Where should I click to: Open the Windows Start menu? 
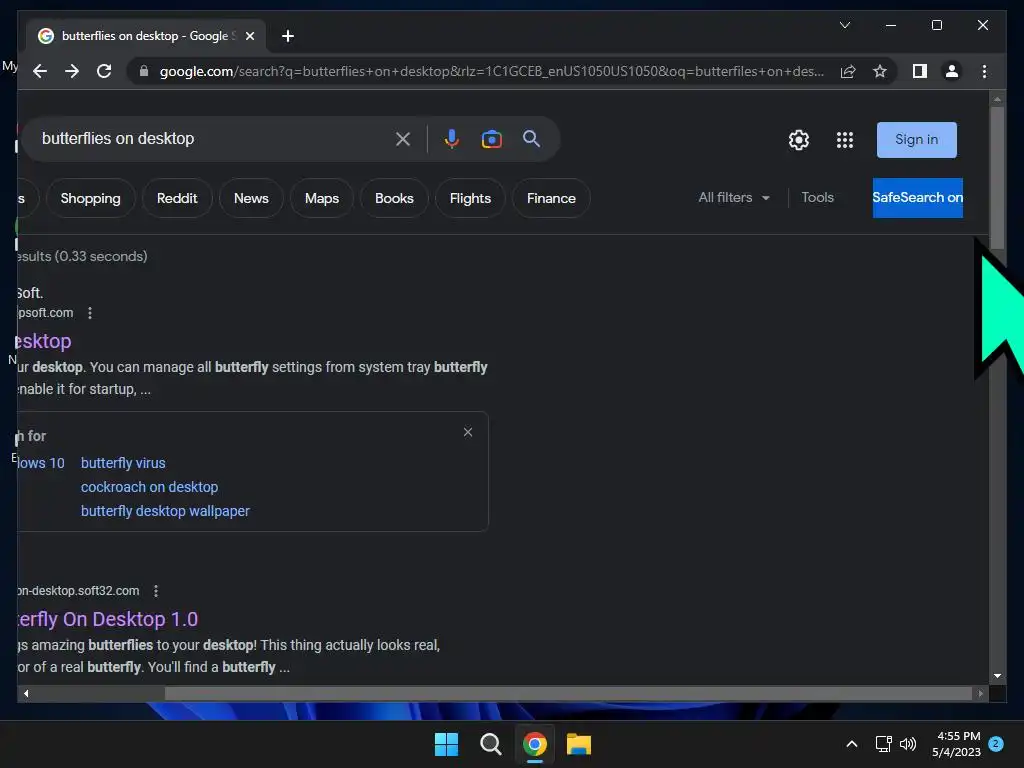[447, 744]
